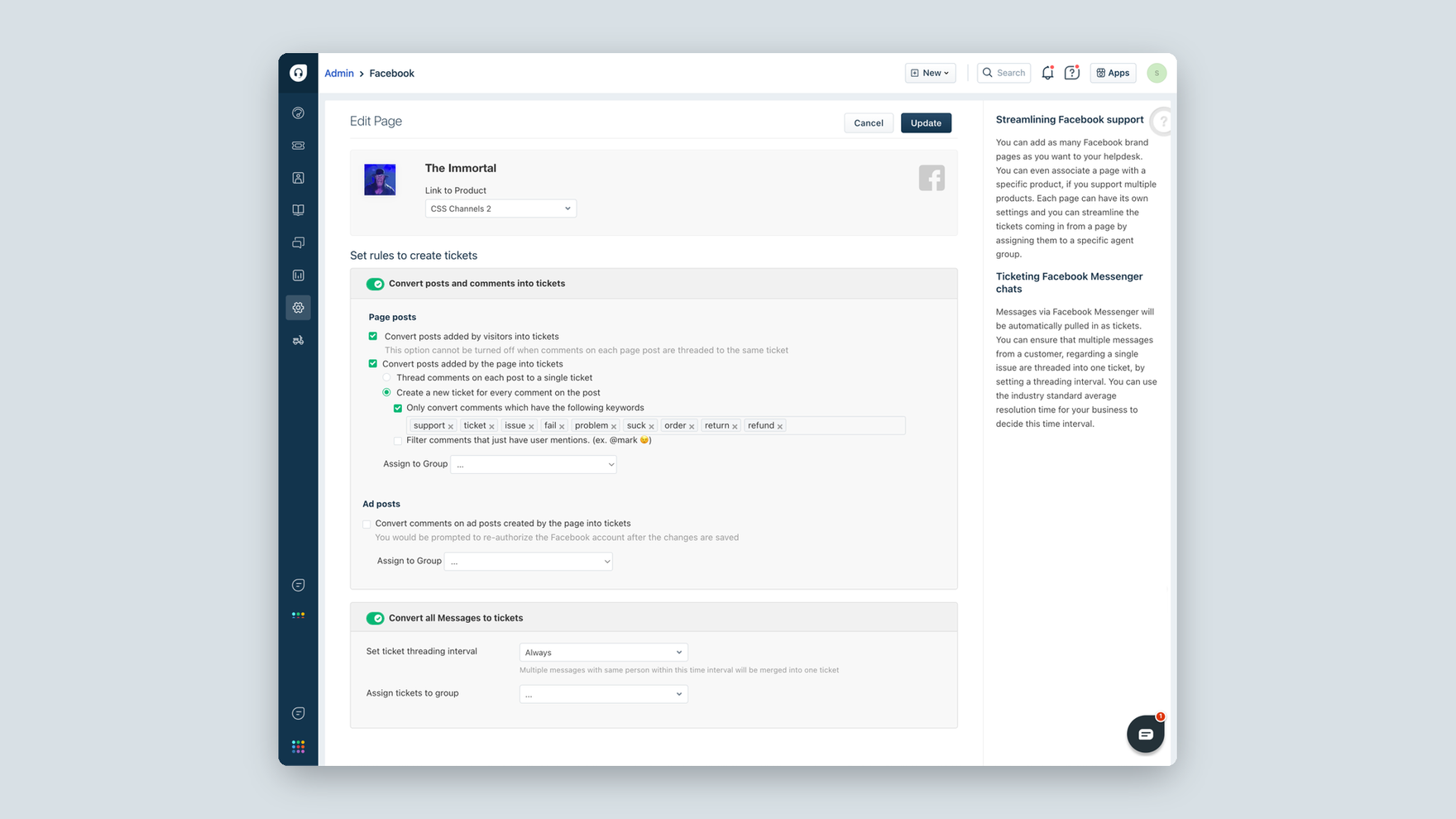The width and height of the screenshot is (1456, 819).
Task: Open the New dropdown button
Action: 931,73
